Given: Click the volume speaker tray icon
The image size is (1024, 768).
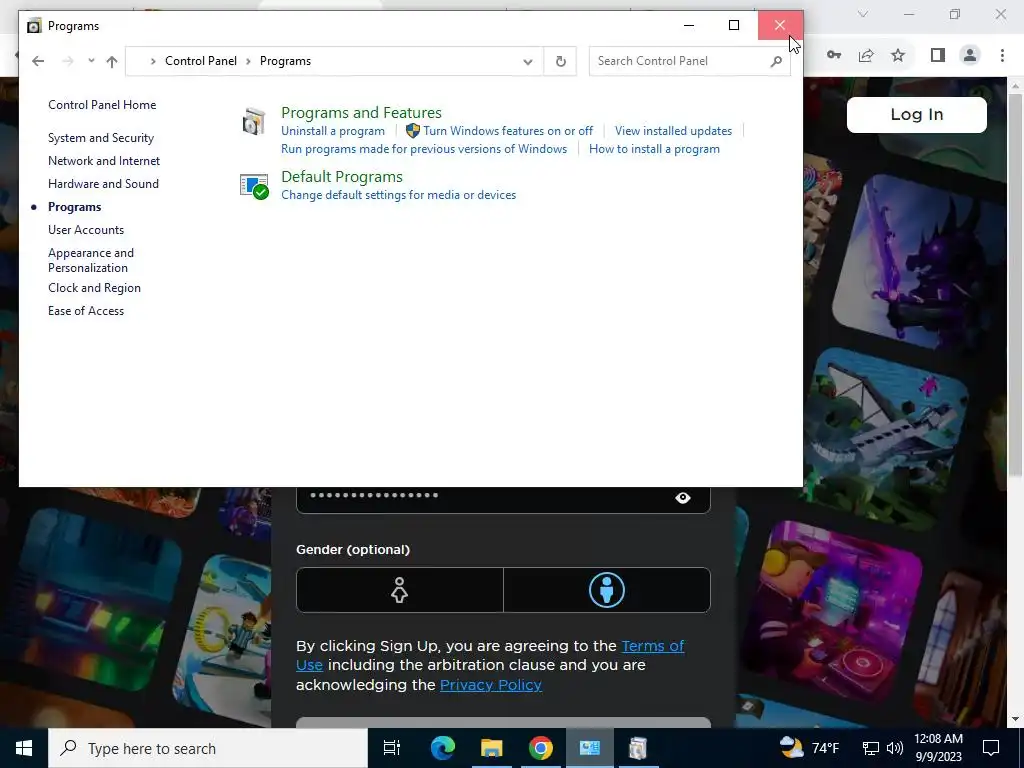Looking at the screenshot, I should pos(895,748).
